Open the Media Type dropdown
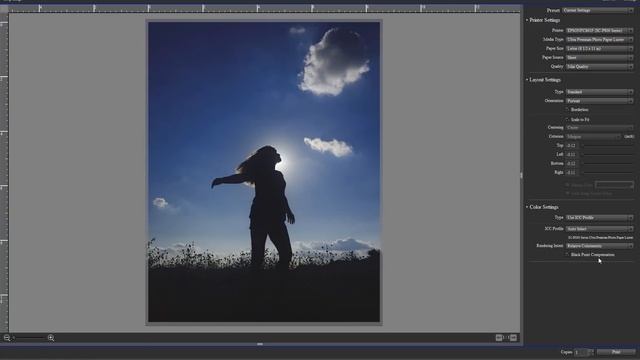The image size is (640, 360). 600,40
